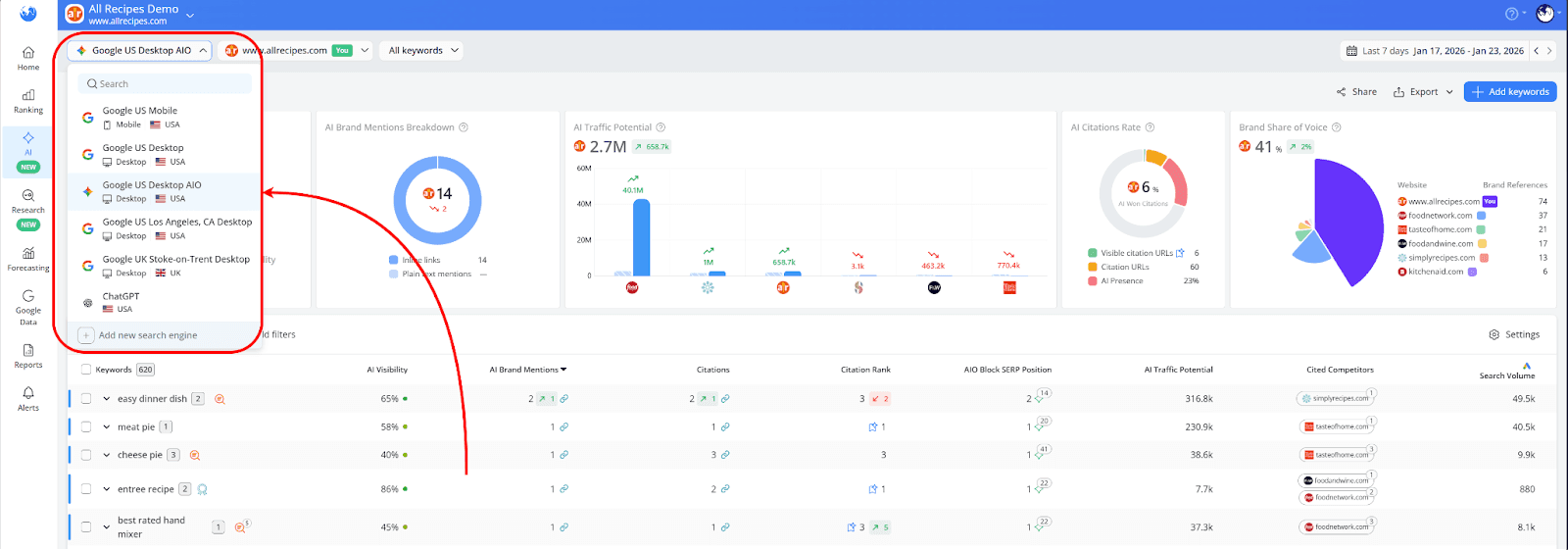The width and height of the screenshot is (1568, 550).
Task: Click the Brand Share of Voice info icon
Action: (x=1336, y=127)
